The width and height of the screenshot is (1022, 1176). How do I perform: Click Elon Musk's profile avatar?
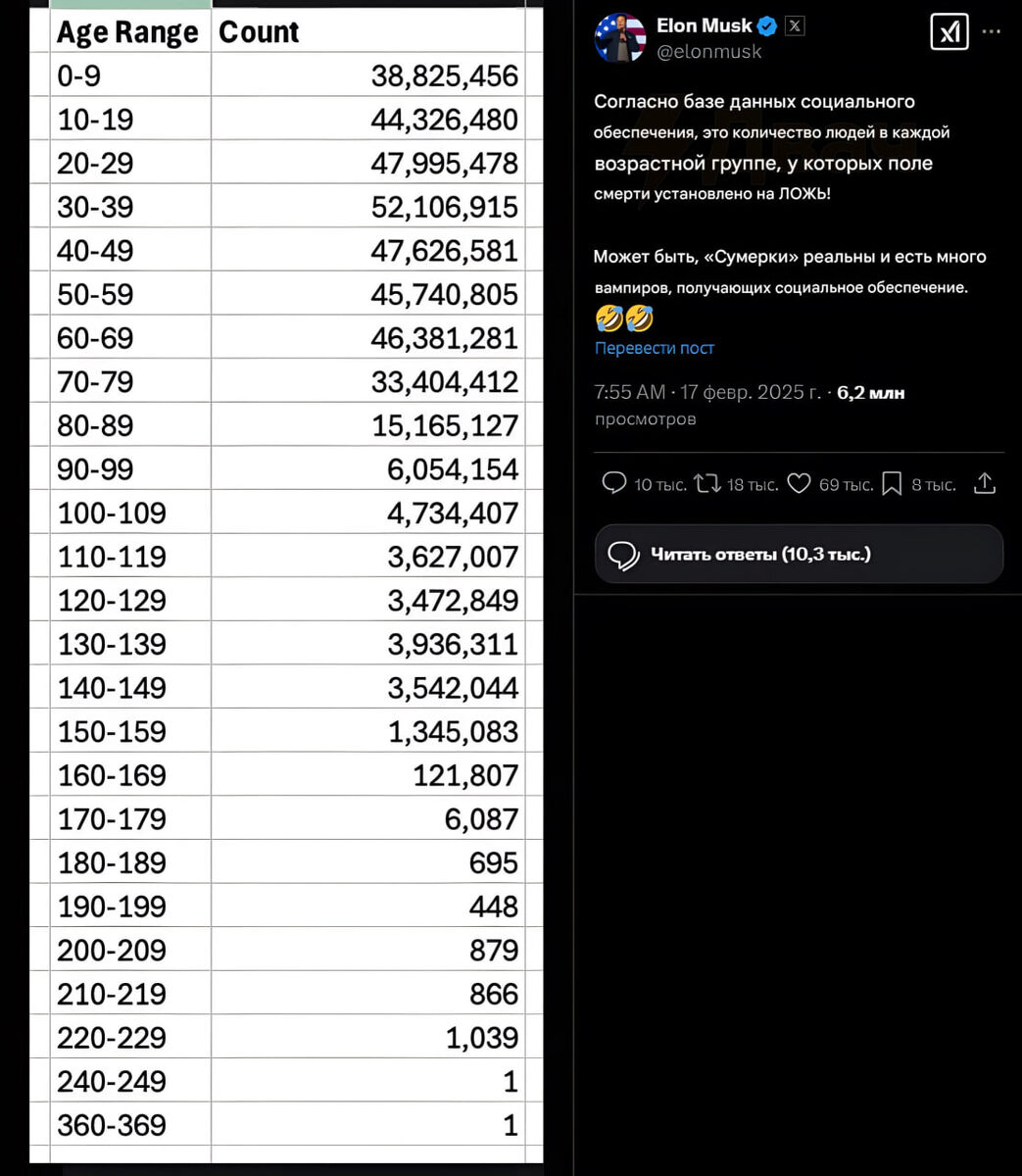tap(620, 38)
